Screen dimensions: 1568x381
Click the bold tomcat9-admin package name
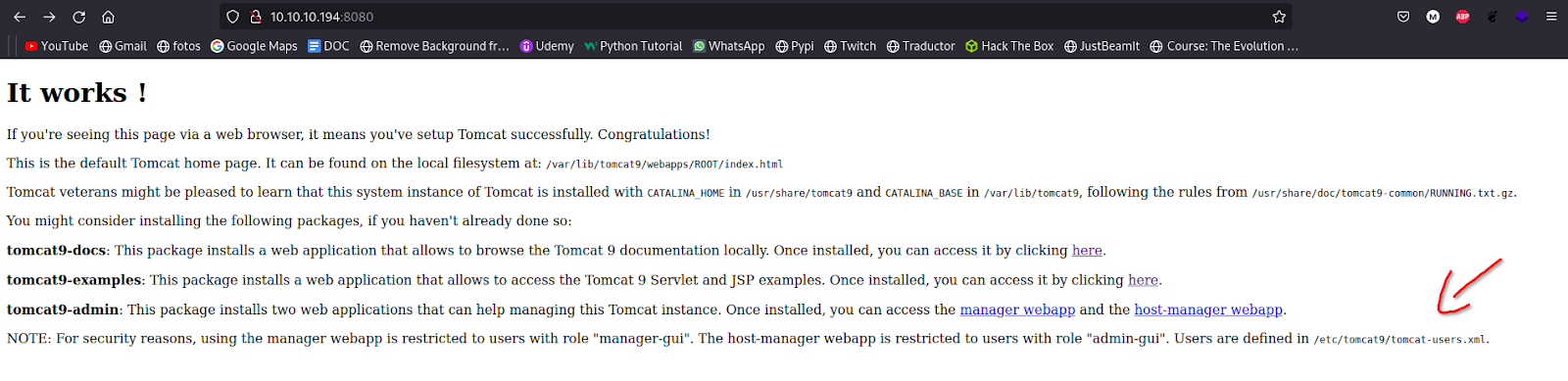tap(63, 310)
